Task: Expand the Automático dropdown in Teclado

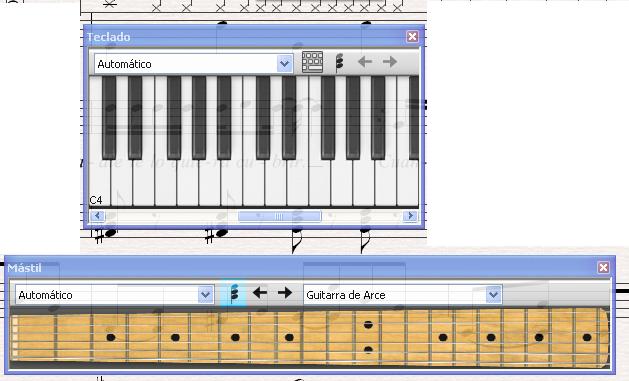Action: pos(284,64)
